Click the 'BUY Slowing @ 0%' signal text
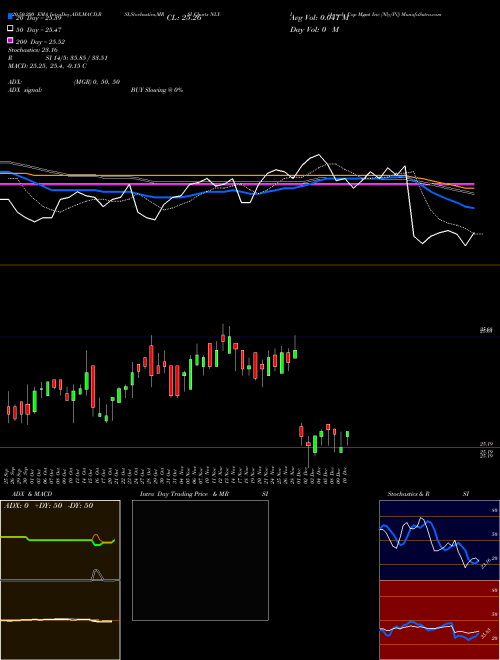This screenshot has height=660, width=500. pos(157,90)
